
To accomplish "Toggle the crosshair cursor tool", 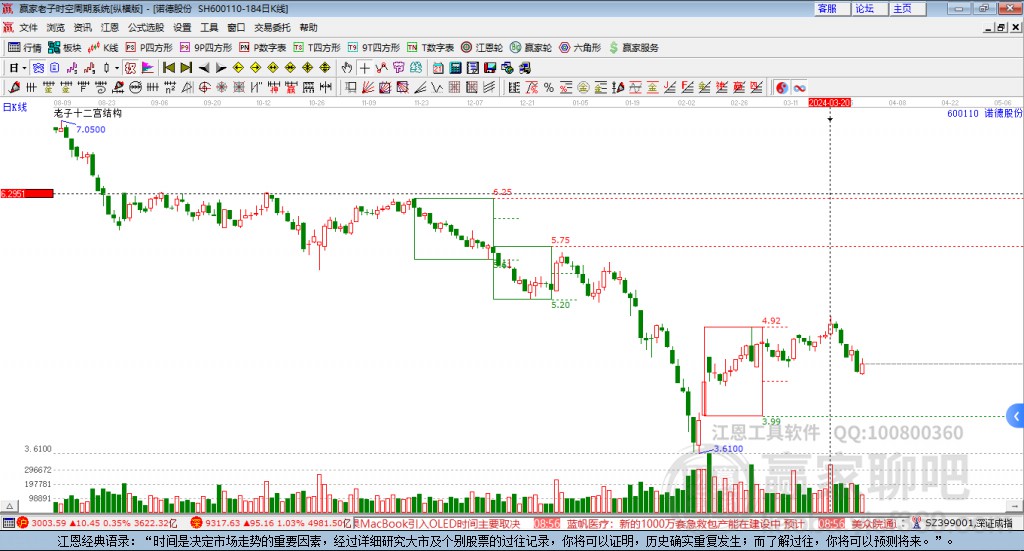I will tap(364, 68).
